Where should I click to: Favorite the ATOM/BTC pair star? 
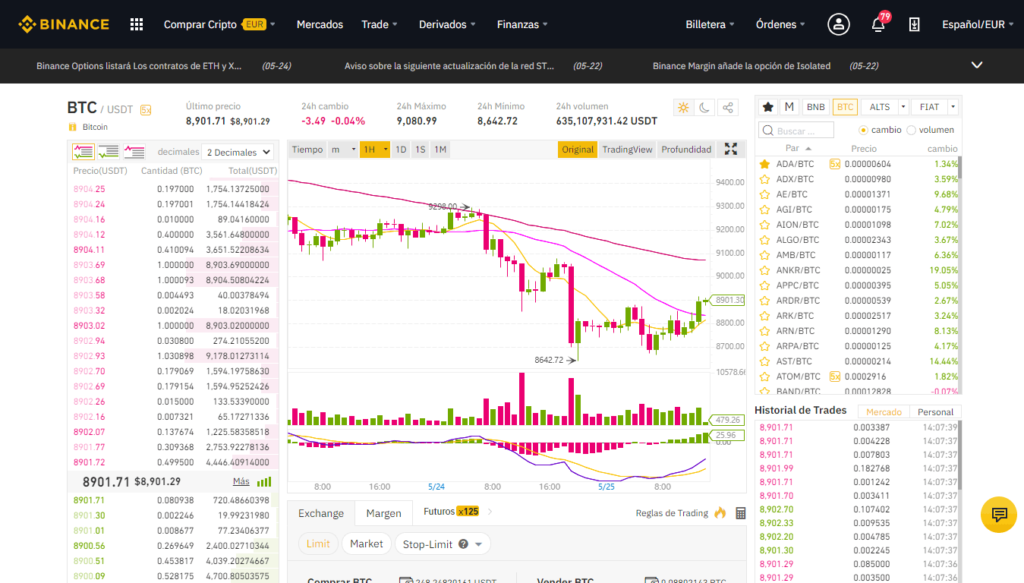765,377
